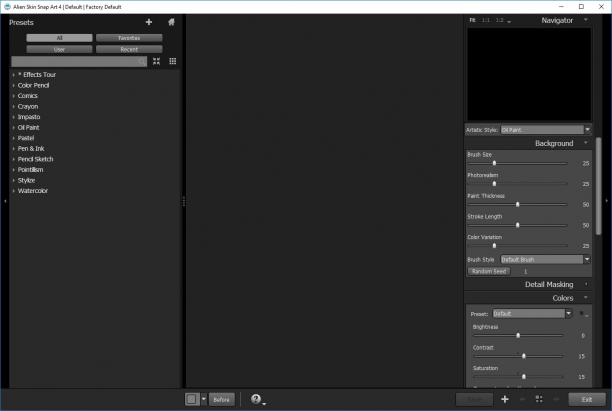This screenshot has width=612, height=411.
Task: Open the help question mark menu
Action: [x=256, y=399]
